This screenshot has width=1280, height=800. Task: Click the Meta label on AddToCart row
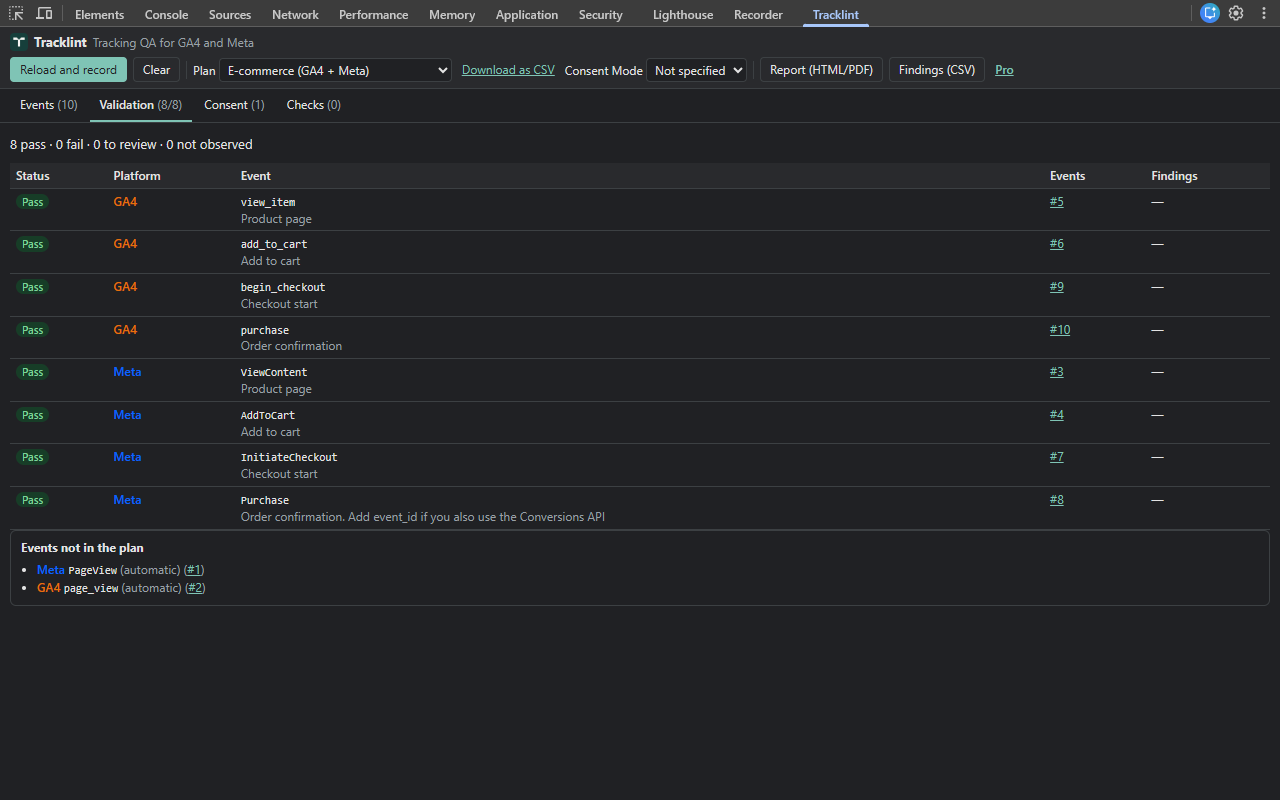(127, 415)
